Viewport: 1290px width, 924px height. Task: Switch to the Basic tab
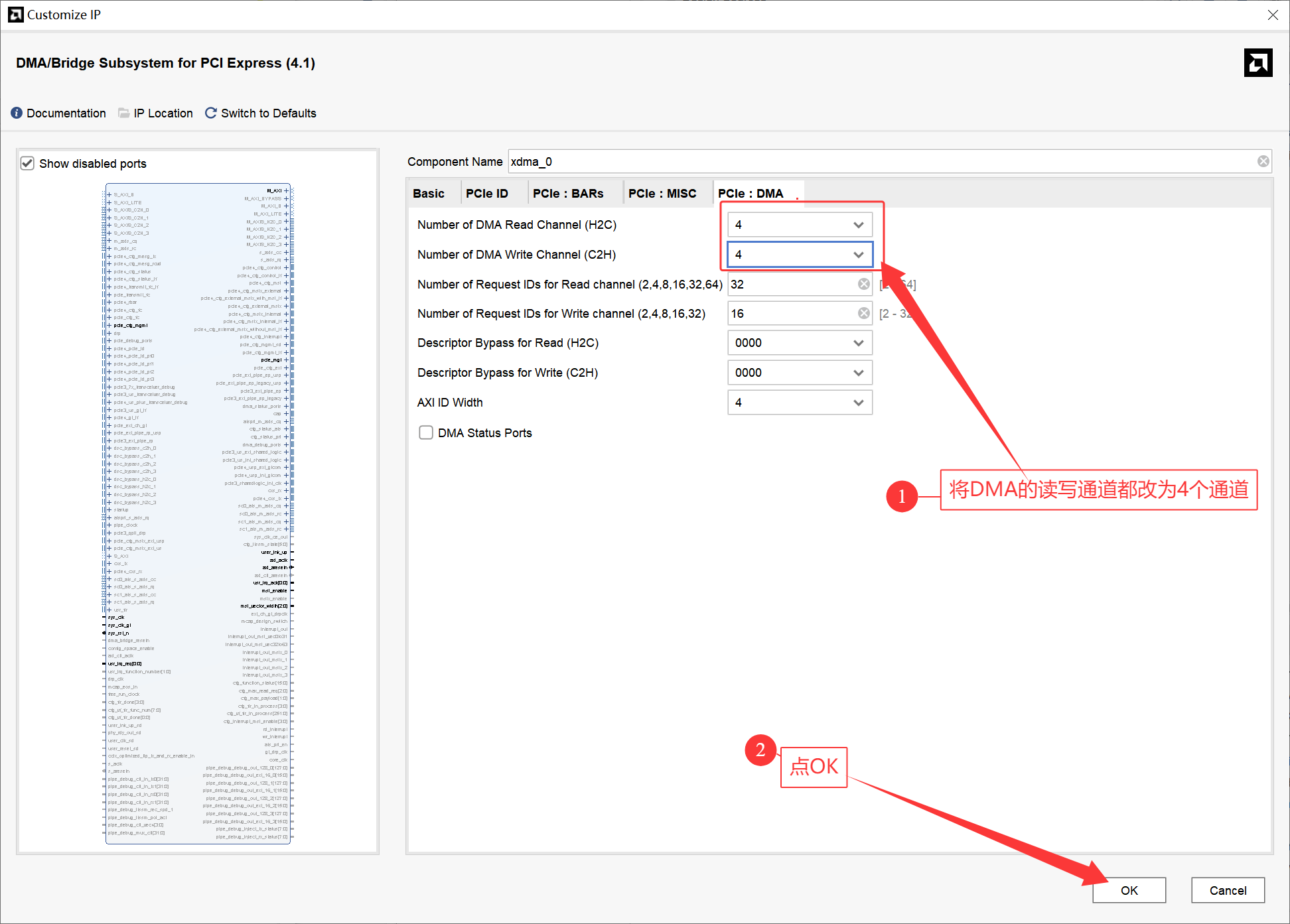[x=429, y=194]
